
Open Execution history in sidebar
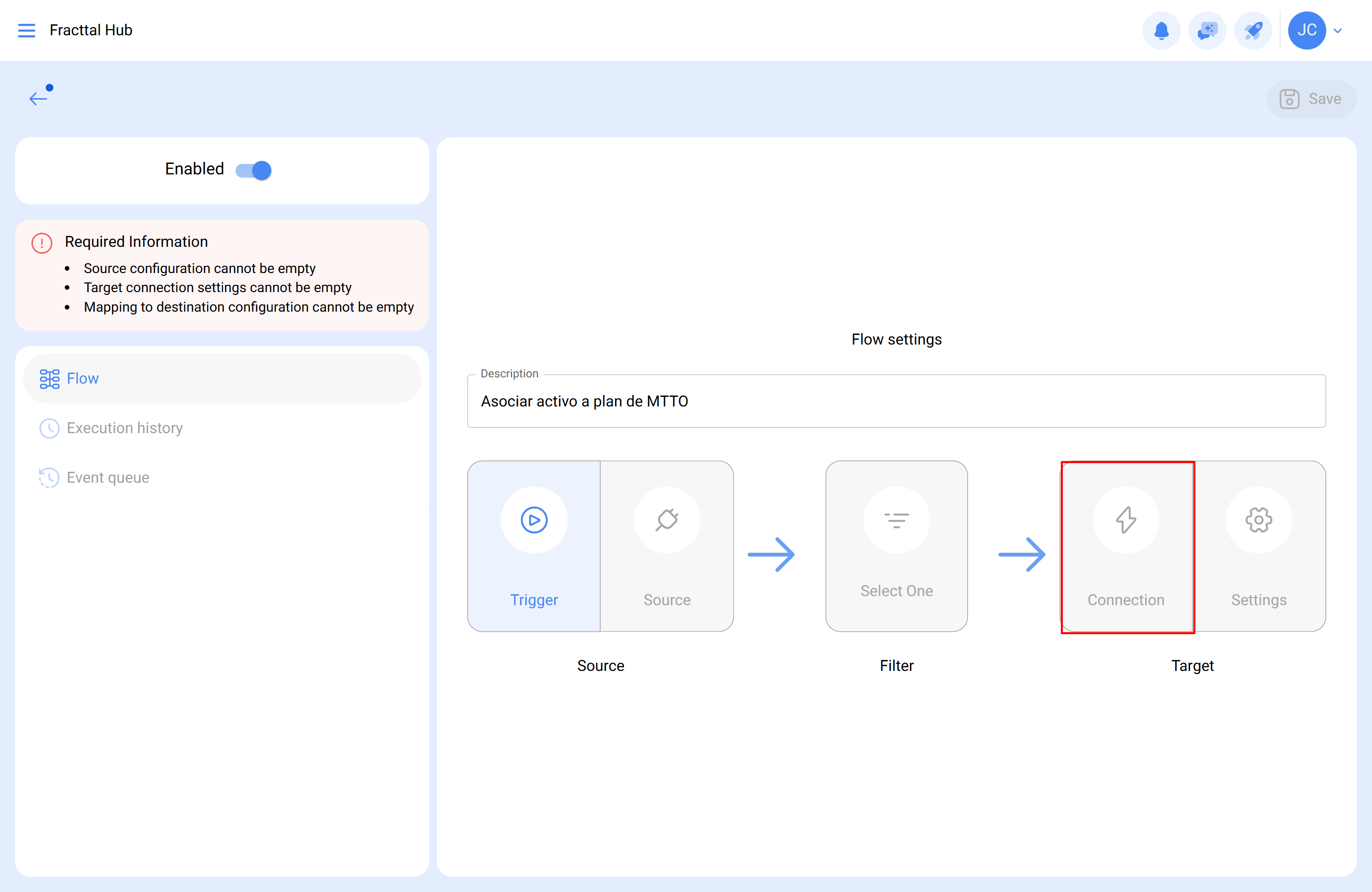coord(124,428)
